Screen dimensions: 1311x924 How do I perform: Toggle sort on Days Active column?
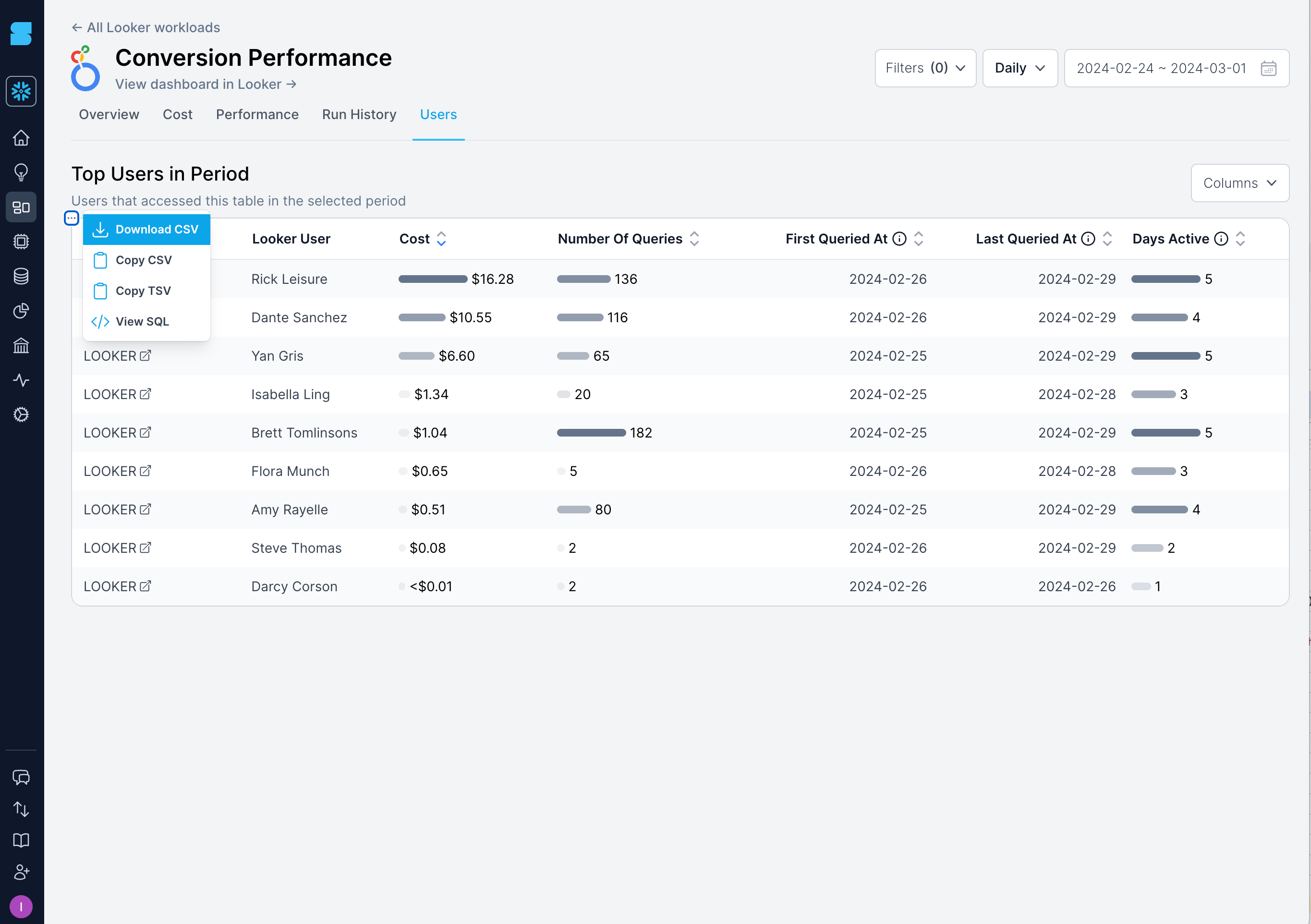click(1240, 239)
